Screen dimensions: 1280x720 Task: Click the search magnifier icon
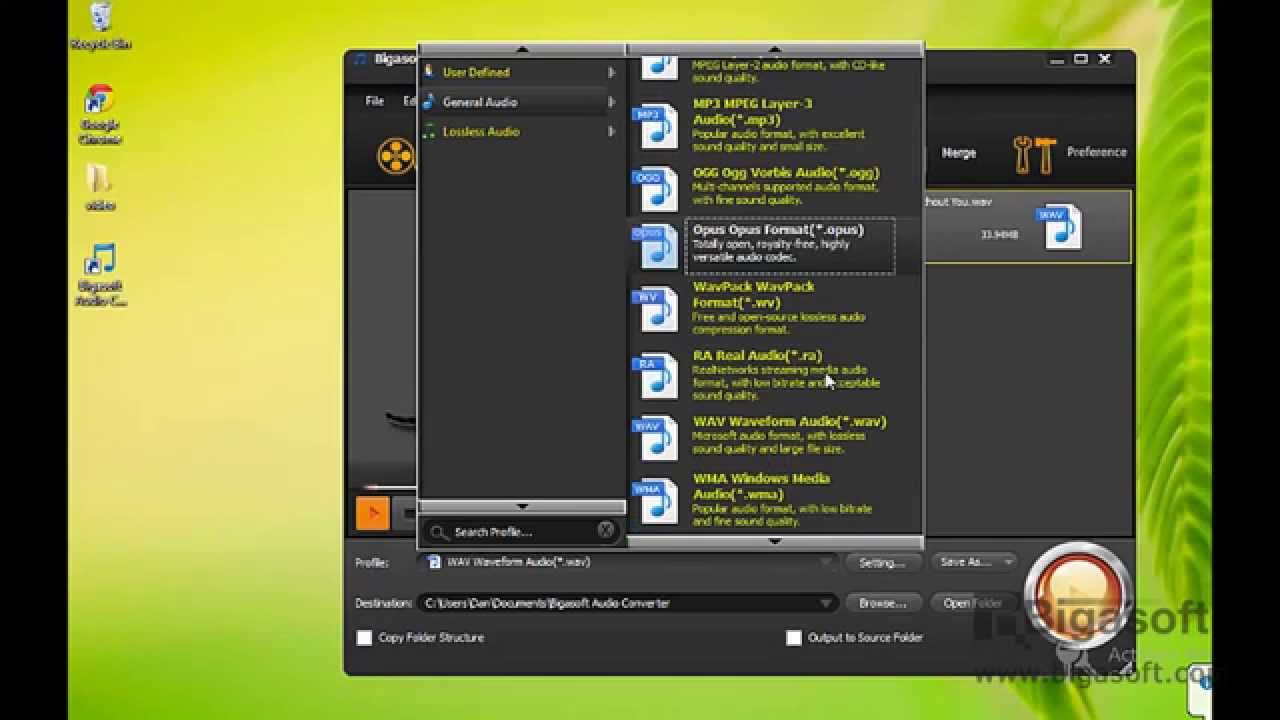click(439, 532)
